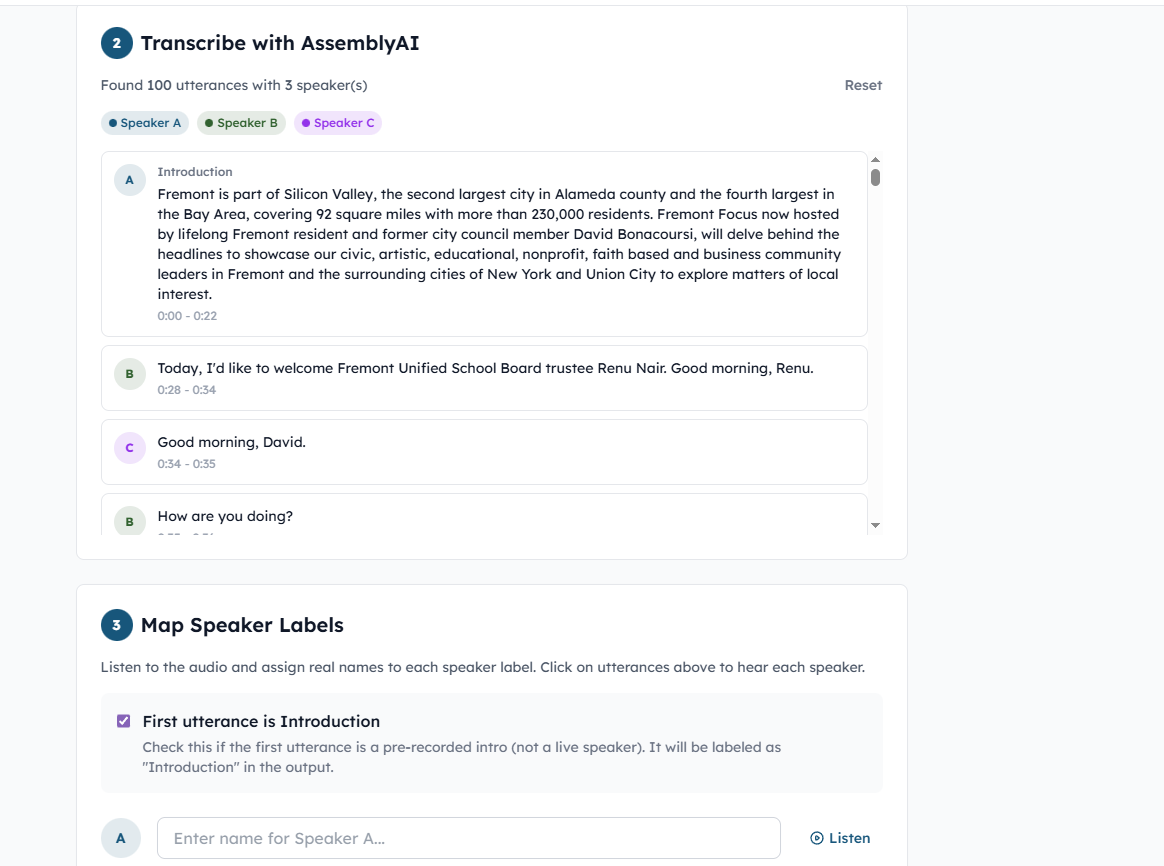Click the step 2 number badge
This screenshot has height=866, width=1164.
117,43
